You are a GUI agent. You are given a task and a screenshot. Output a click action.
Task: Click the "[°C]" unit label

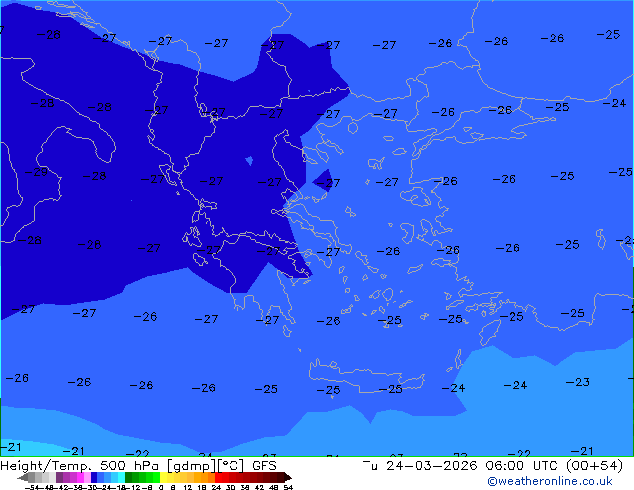point(231,466)
